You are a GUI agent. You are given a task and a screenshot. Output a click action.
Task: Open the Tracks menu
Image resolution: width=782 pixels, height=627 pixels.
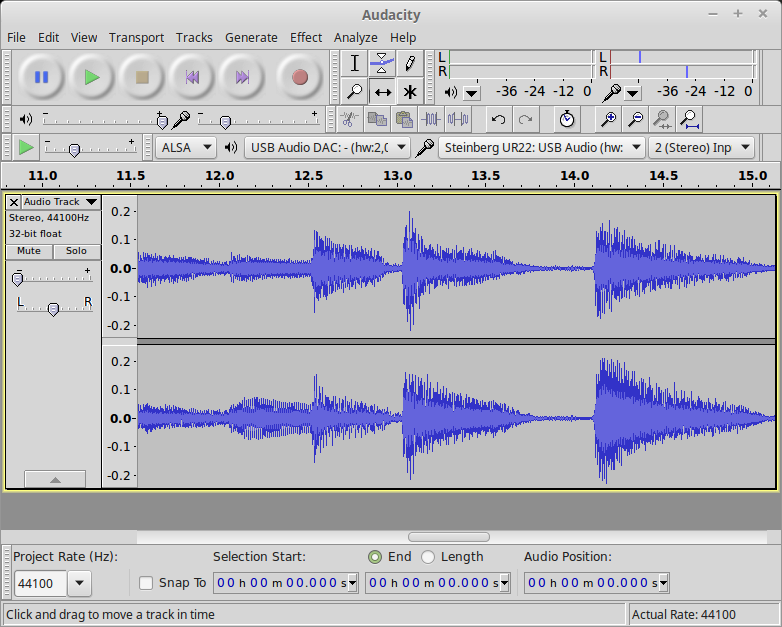coord(194,37)
